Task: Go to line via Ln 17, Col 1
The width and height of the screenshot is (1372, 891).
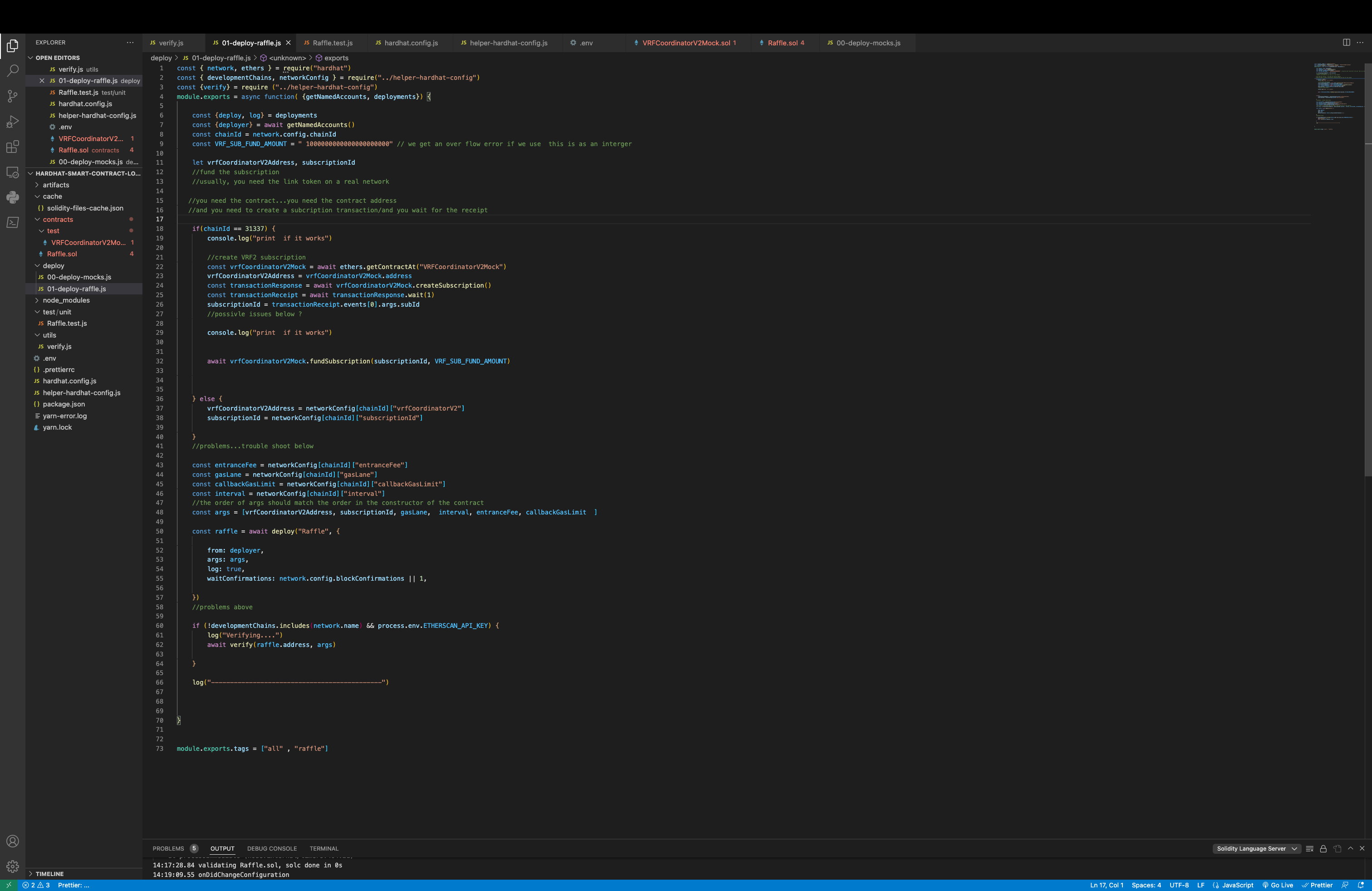Action: point(1106,885)
